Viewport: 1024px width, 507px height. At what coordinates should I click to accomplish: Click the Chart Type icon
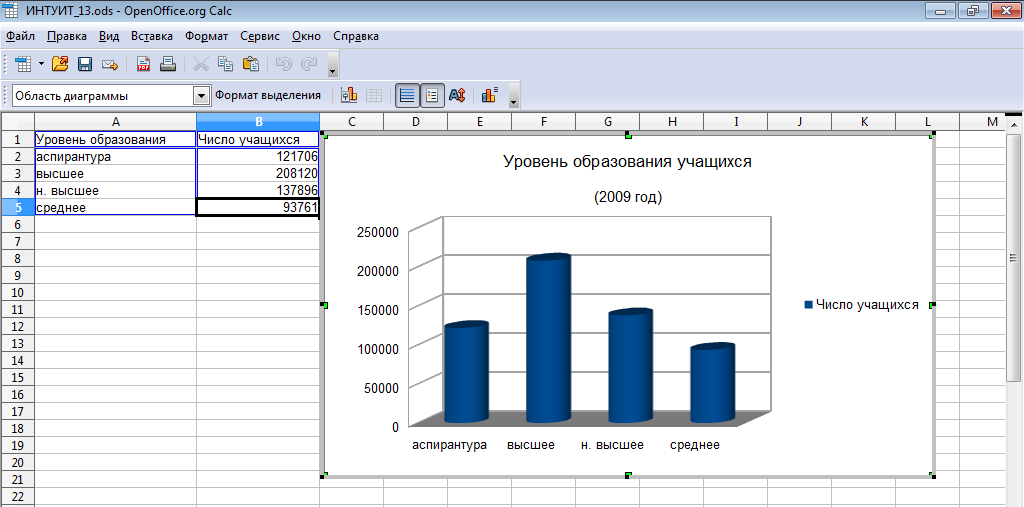click(x=349, y=95)
